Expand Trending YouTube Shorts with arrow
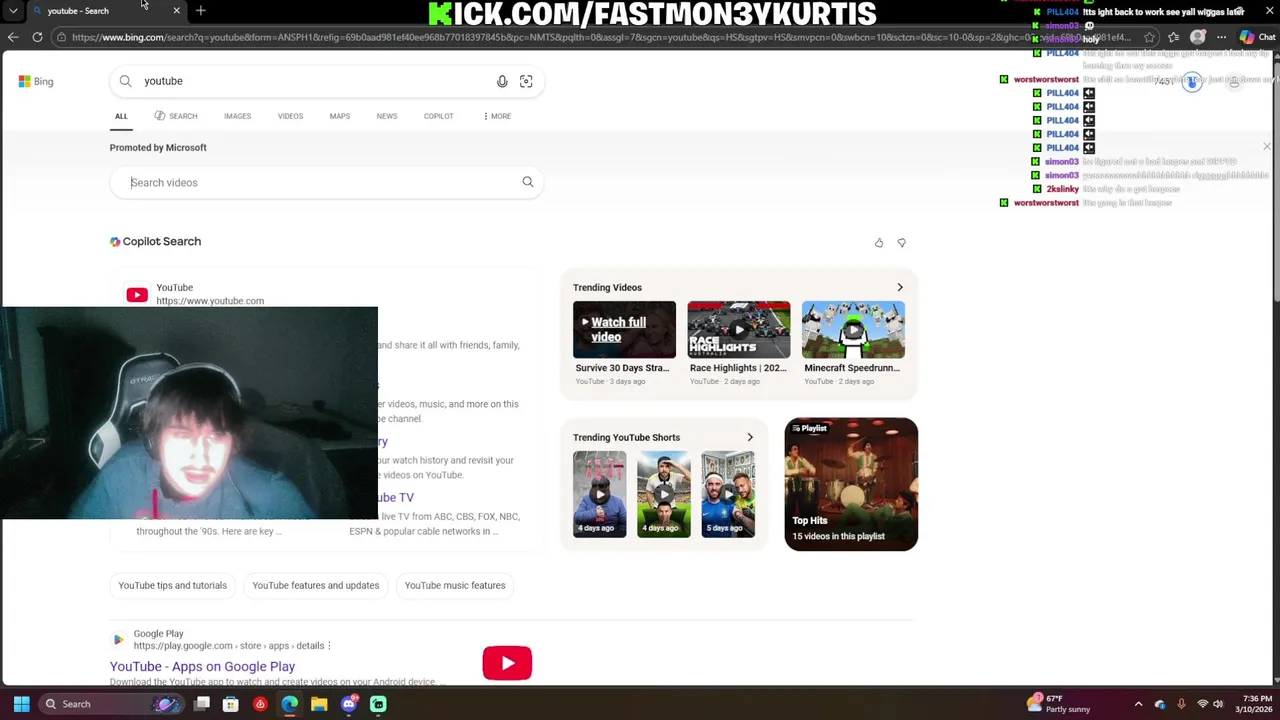 (x=750, y=437)
